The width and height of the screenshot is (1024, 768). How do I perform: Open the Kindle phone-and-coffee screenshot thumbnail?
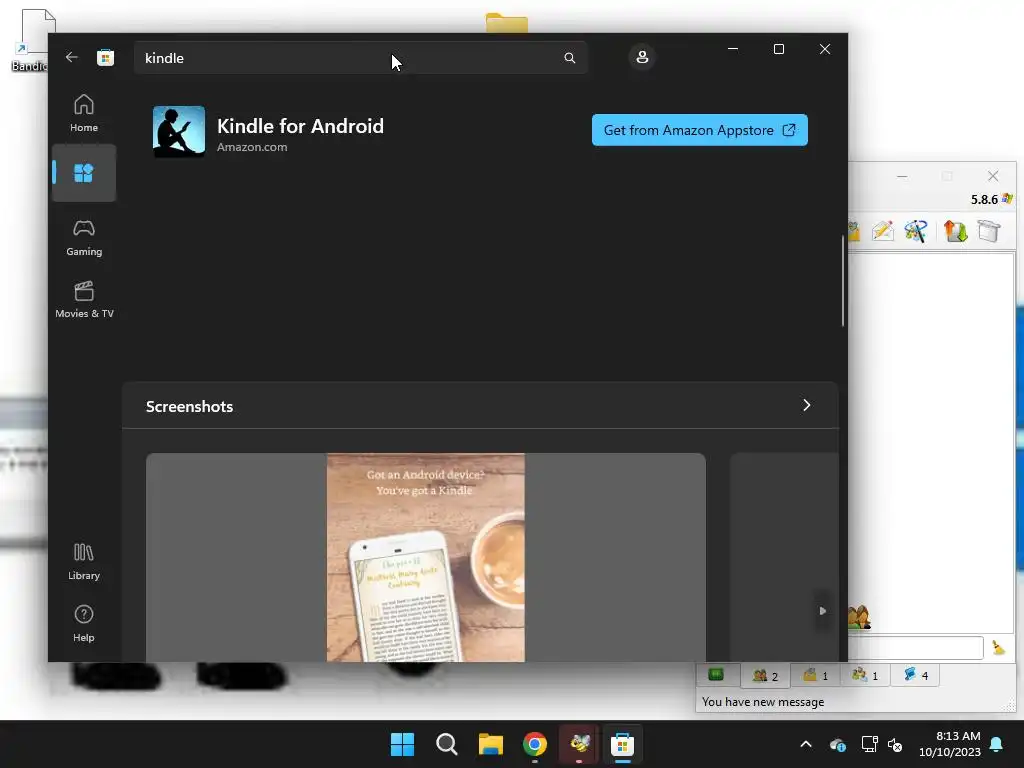point(426,558)
